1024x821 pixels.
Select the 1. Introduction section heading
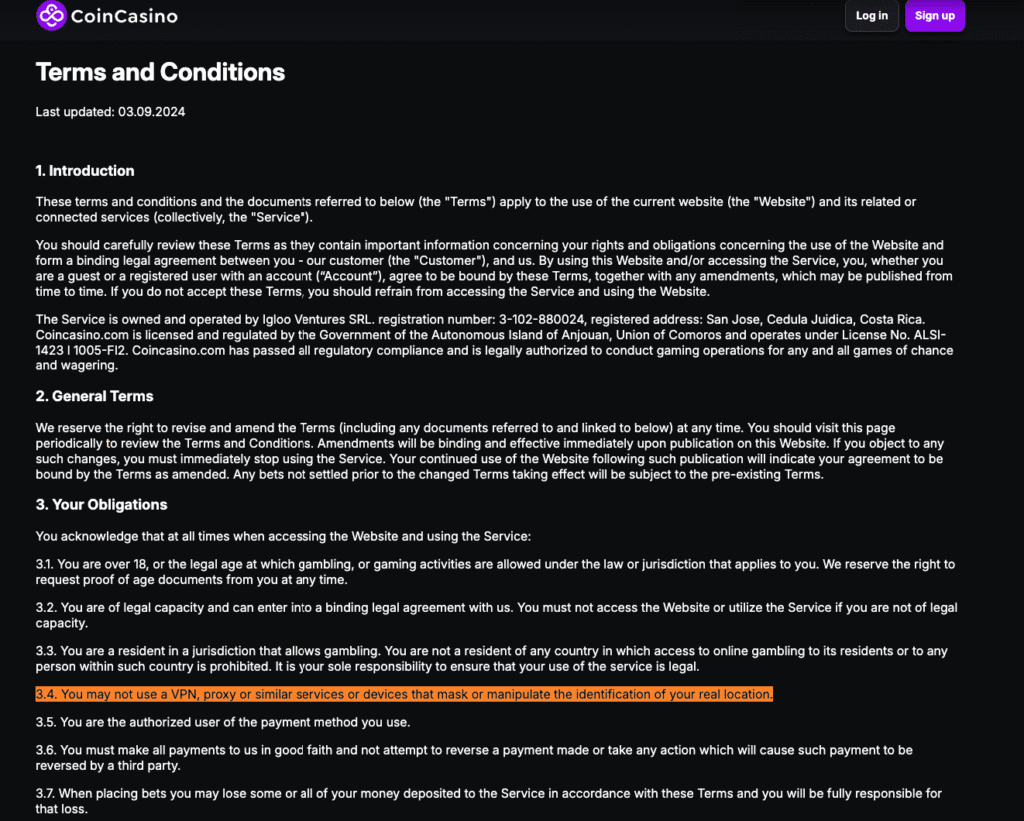click(85, 171)
